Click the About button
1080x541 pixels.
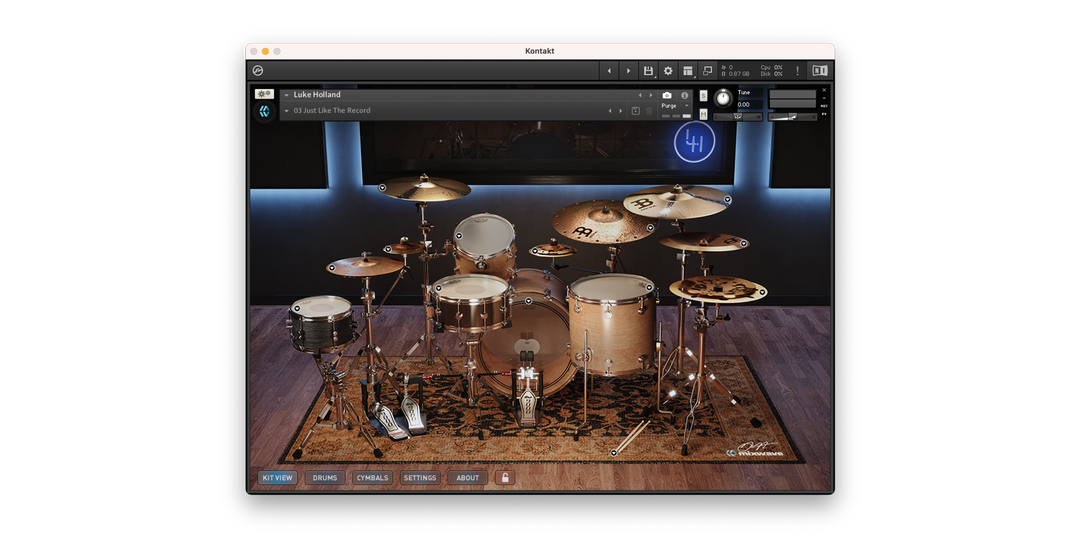(468, 478)
